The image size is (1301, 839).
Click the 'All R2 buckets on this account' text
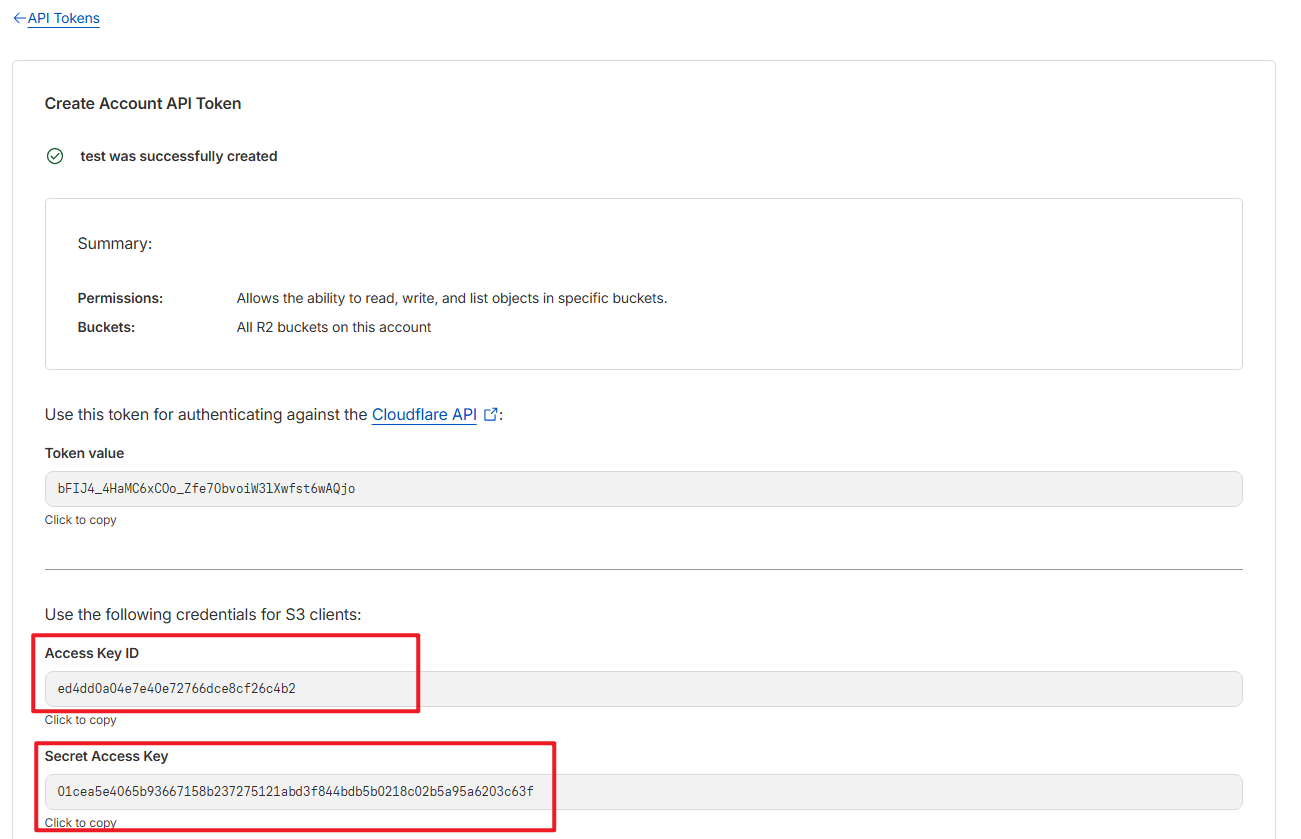click(x=334, y=327)
